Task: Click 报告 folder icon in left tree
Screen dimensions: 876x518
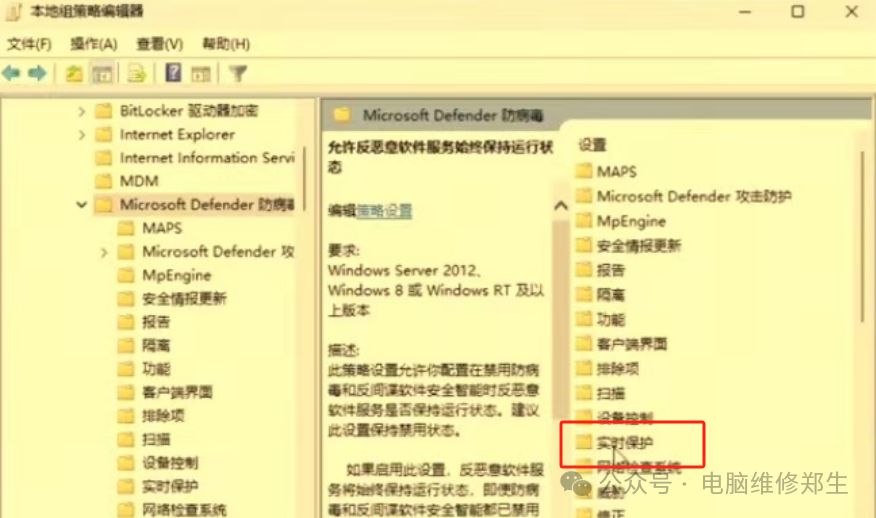Action: 126,322
